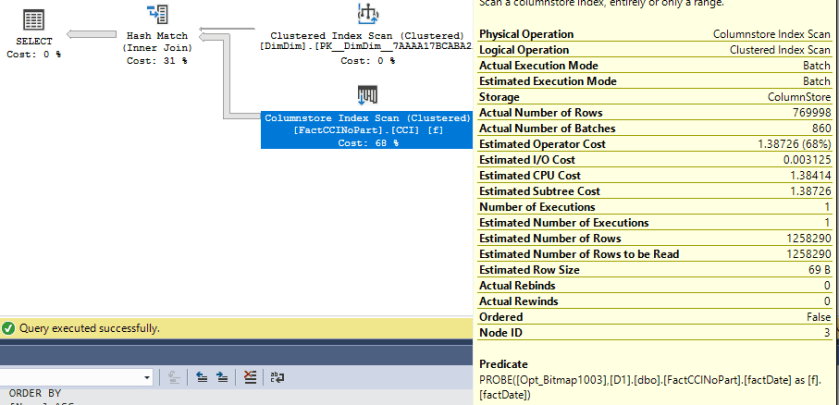Click the arrow connecting Hash Match to SELECT
Viewport: 839px width, 405px height.
93,36
